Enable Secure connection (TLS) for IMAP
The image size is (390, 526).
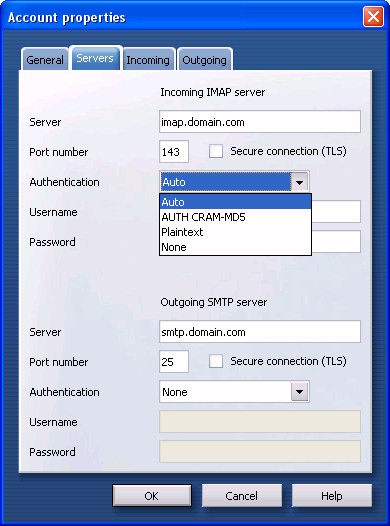pyautogui.click(x=216, y=151)
